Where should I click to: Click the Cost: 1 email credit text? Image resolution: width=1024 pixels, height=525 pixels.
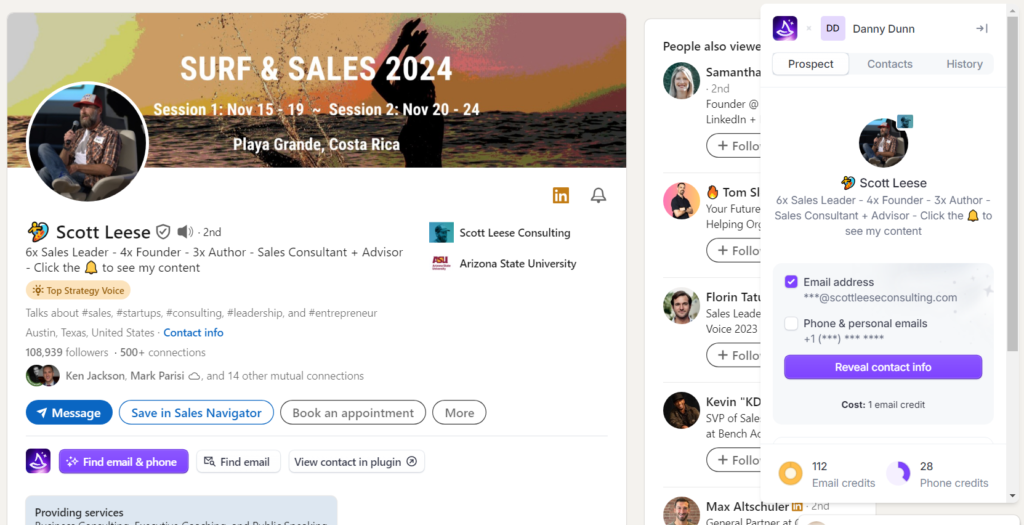pos(883,405)
